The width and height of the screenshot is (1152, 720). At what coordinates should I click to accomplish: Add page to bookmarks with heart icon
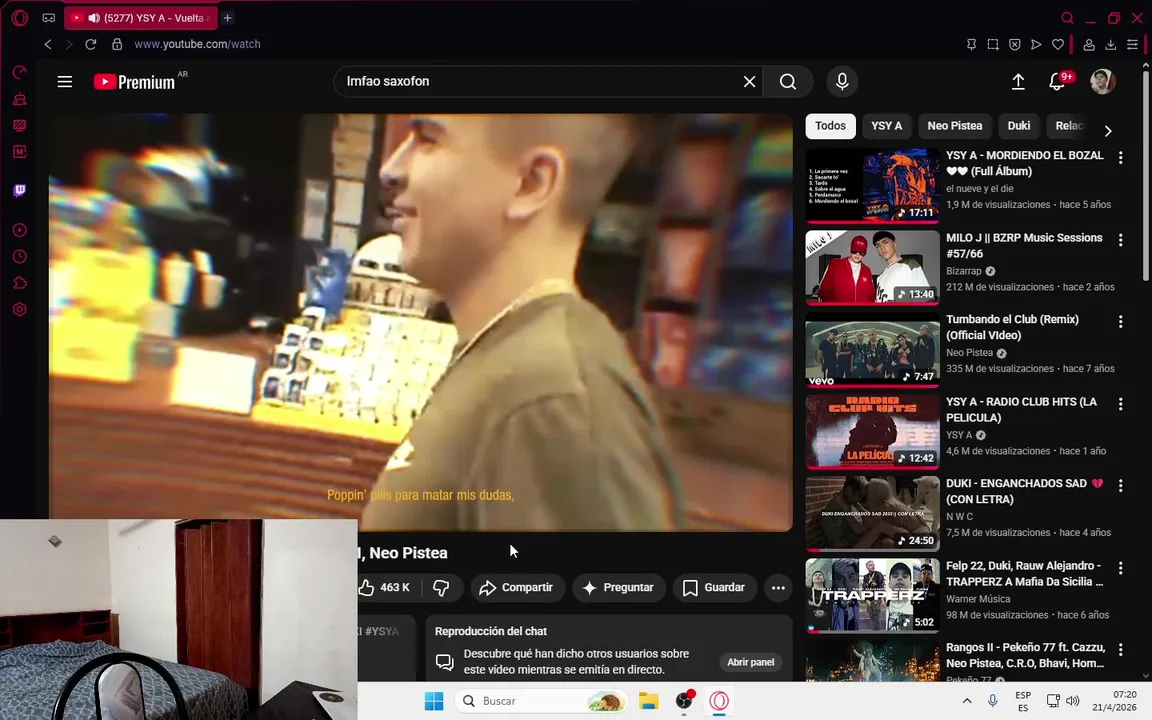click(1058, 44)
